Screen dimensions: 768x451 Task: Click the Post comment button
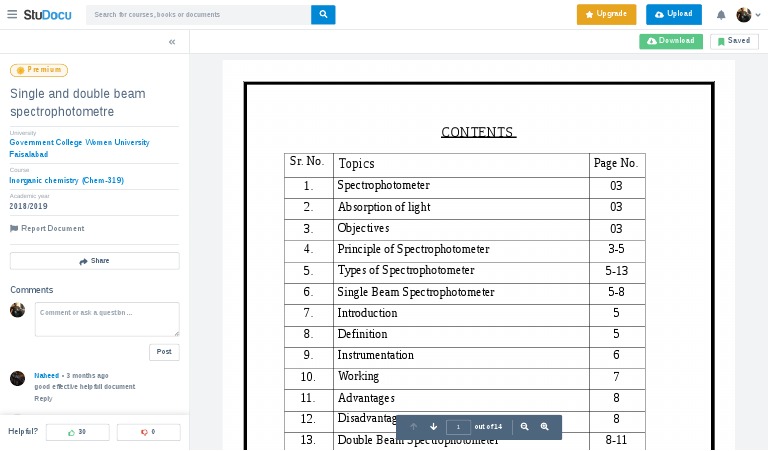164,352
